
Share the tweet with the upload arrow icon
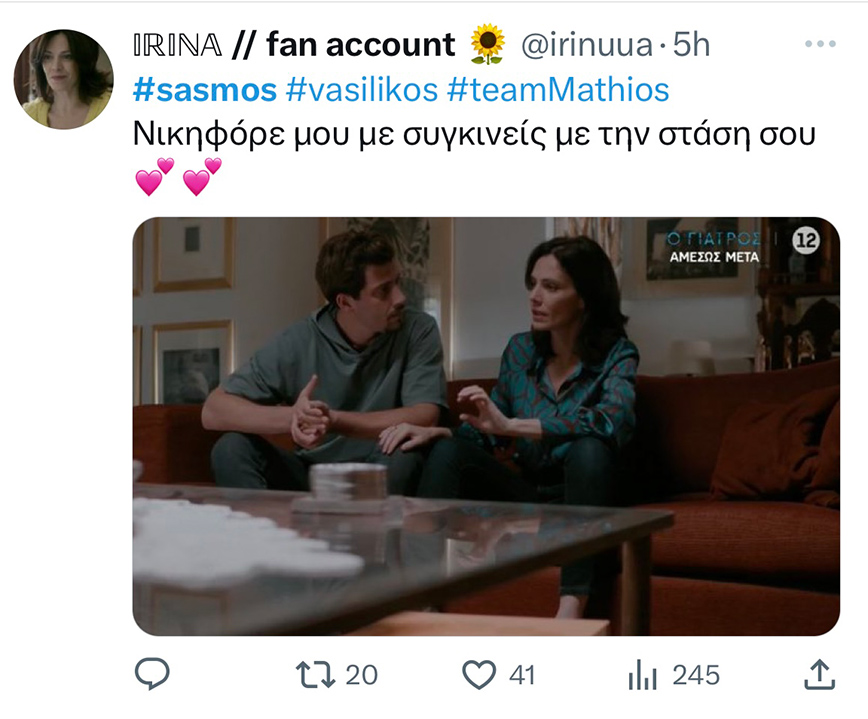(x=819, y=674)
